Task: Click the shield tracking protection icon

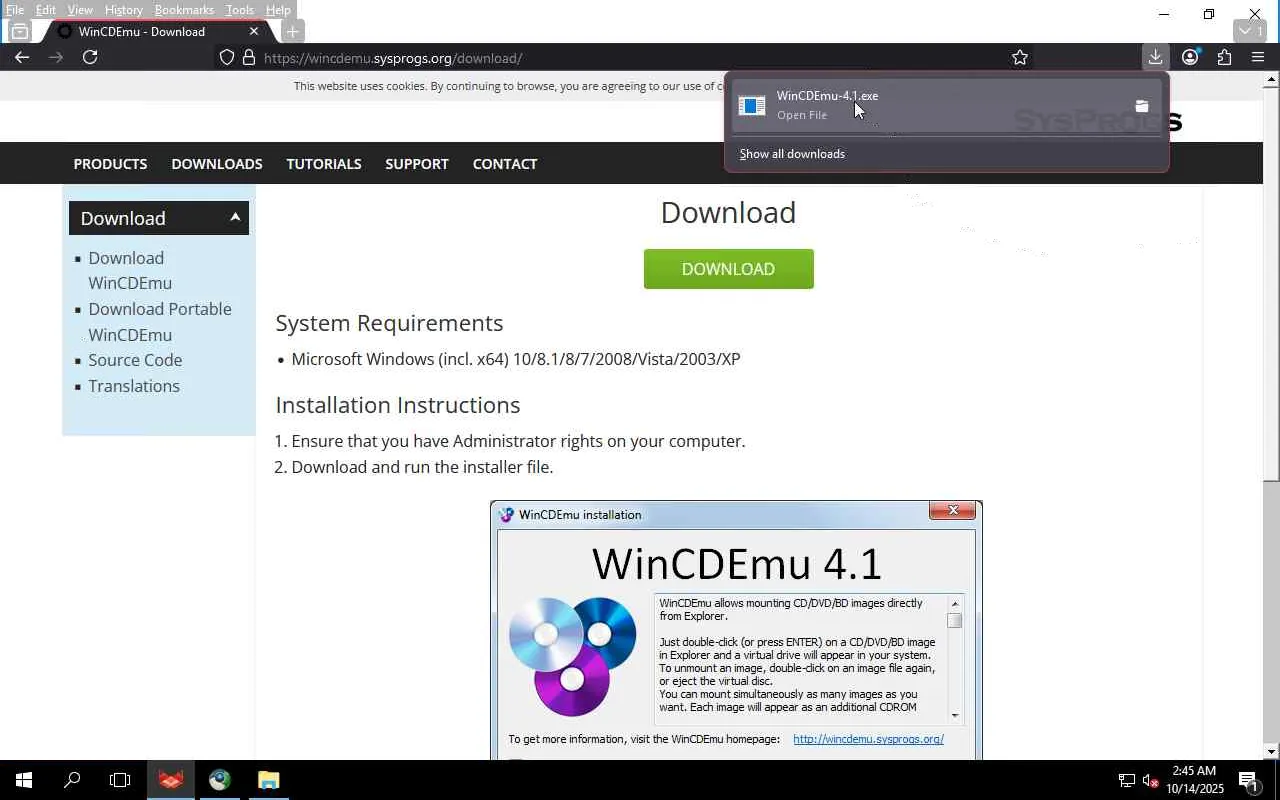Action: 227,58
